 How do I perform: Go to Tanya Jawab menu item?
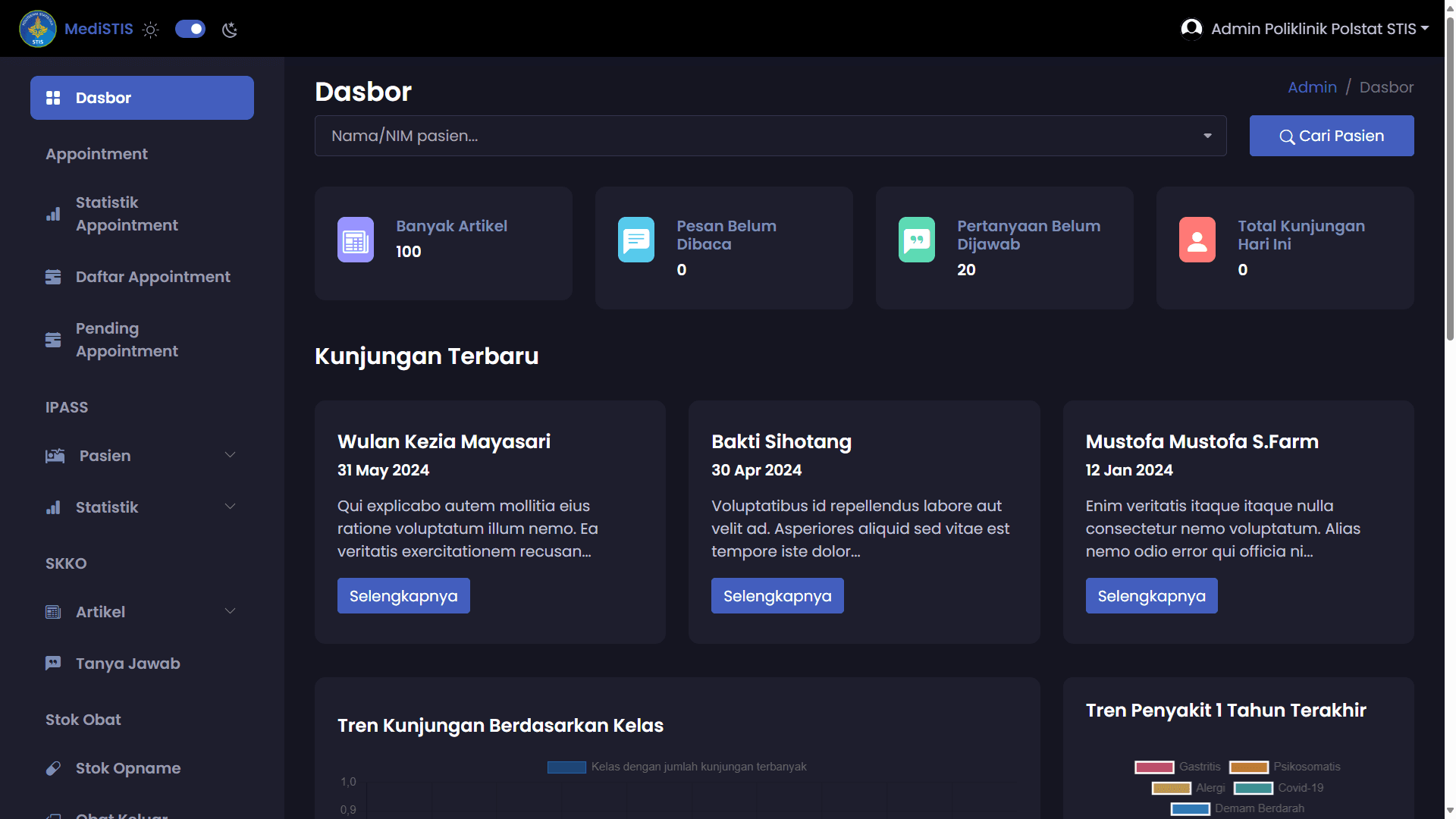(127, 664)
